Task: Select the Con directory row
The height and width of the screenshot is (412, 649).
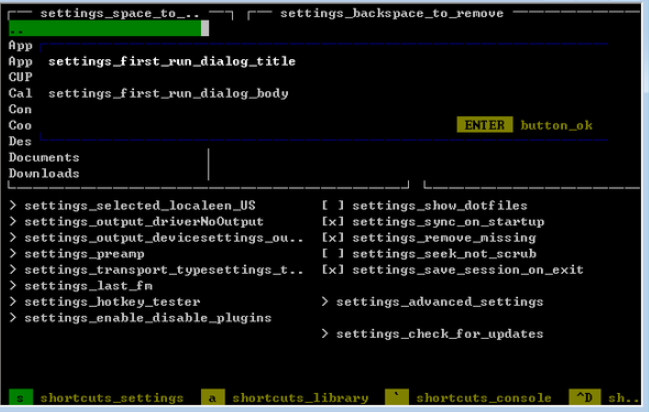Action: (x=20, y=109)
